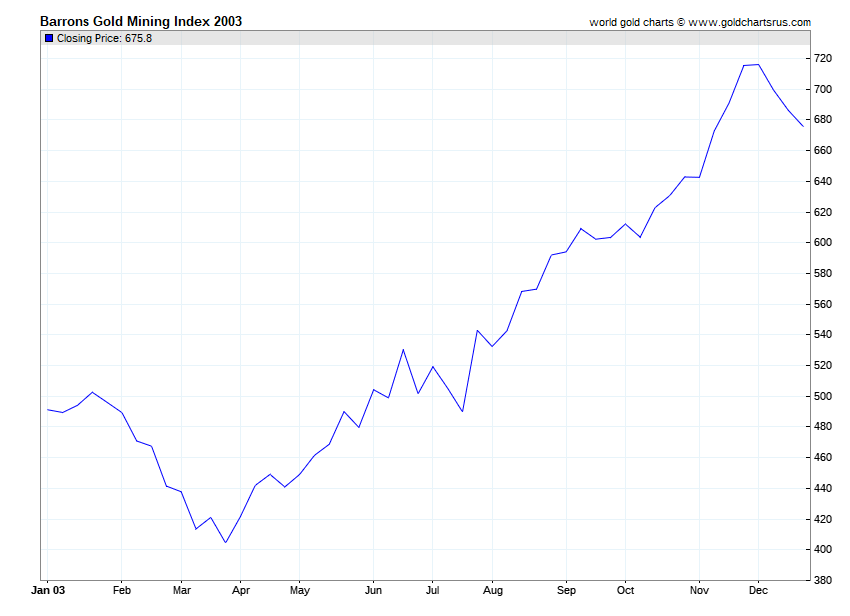Click the goldchartsrus.com credit text
The height and width of the screenshot is (616, 850).
[700, 22]
